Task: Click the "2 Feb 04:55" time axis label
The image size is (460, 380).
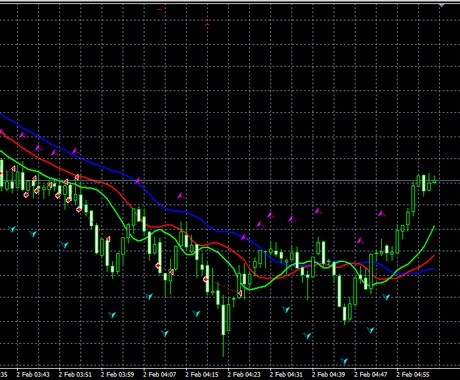Action: click(x=413, y=374)
